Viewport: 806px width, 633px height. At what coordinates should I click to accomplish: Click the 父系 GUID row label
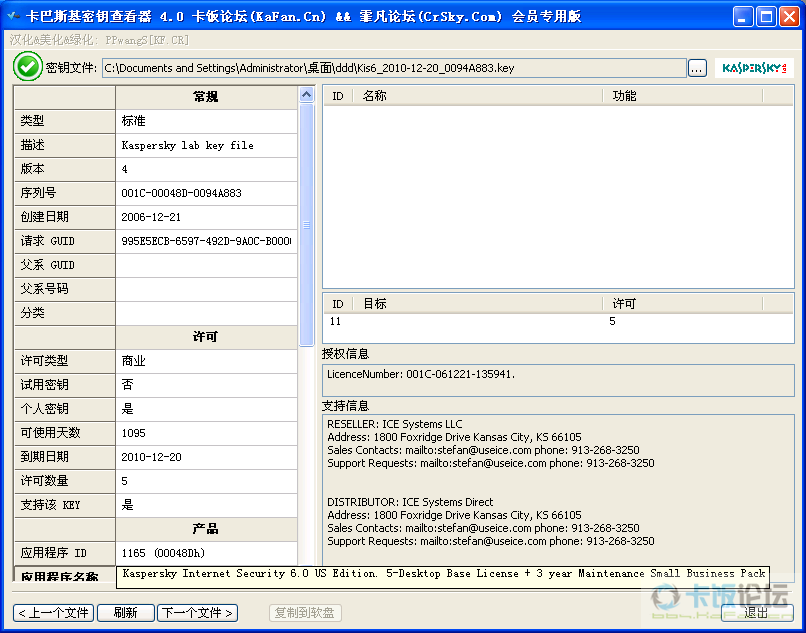click(65, 265)
